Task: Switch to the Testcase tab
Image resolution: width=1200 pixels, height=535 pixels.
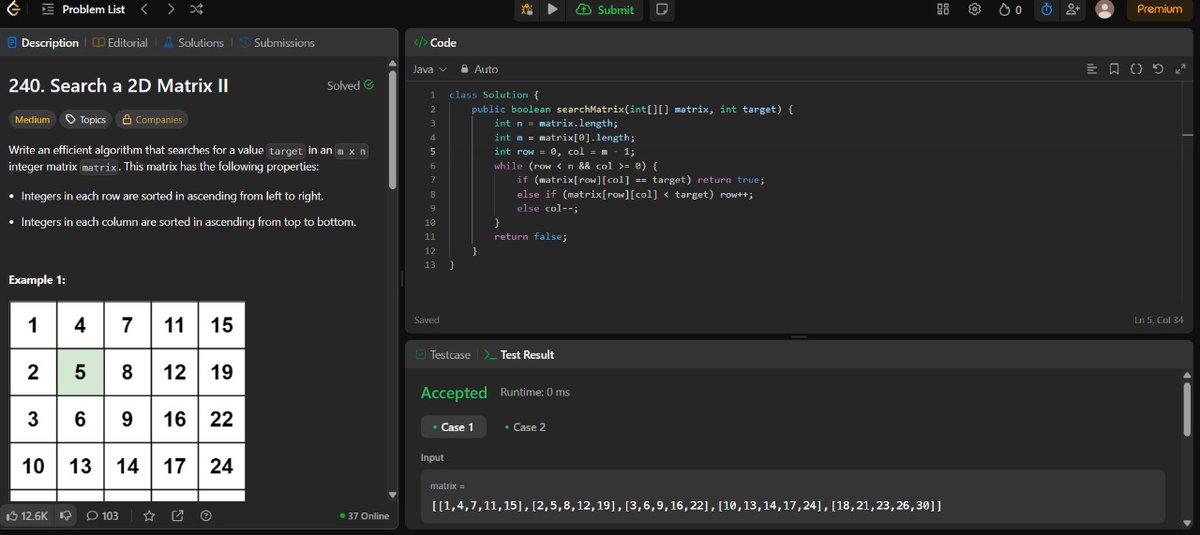Action: [x=441, y=355]
